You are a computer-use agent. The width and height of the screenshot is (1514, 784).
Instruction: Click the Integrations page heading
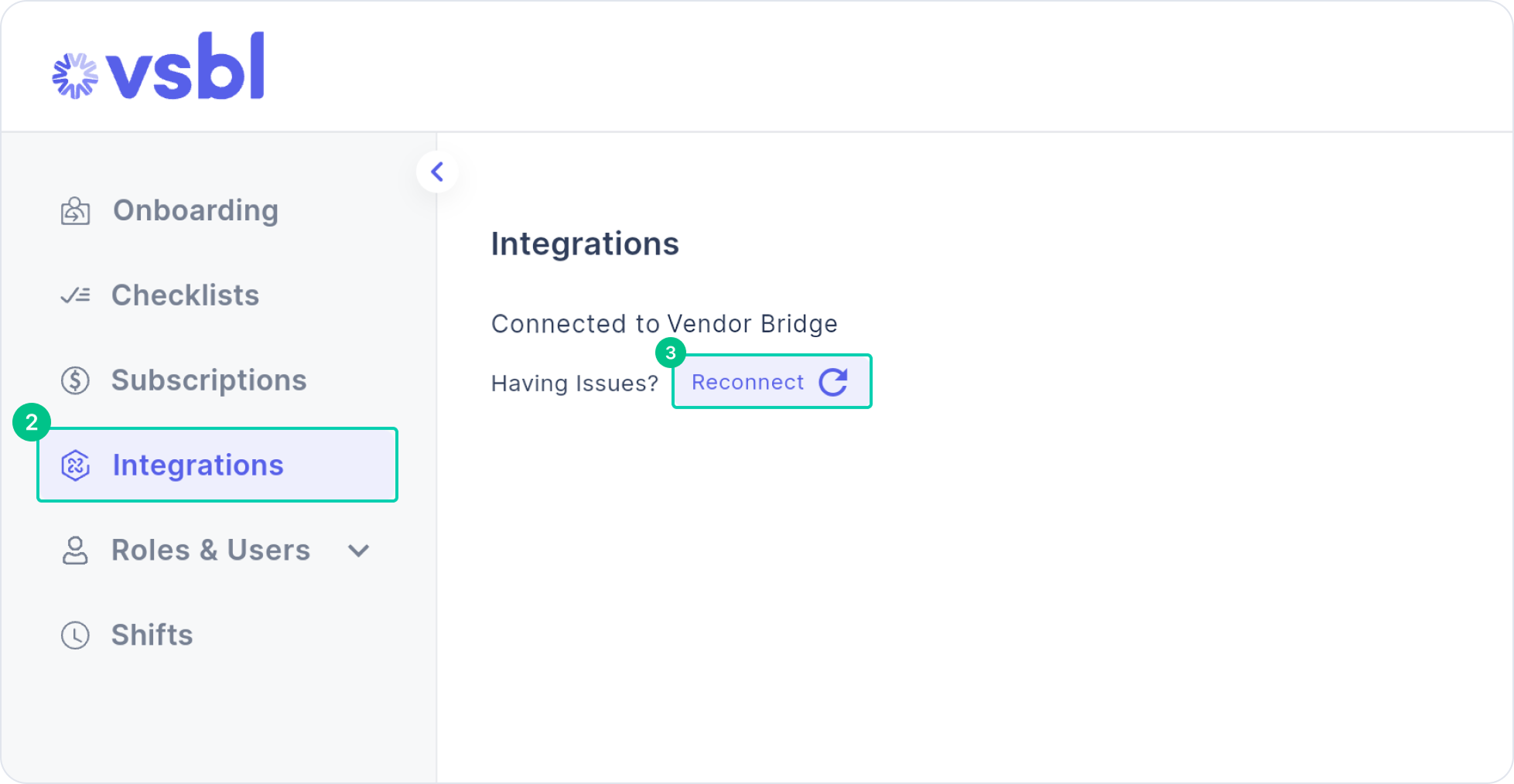(x=585, y=244)
